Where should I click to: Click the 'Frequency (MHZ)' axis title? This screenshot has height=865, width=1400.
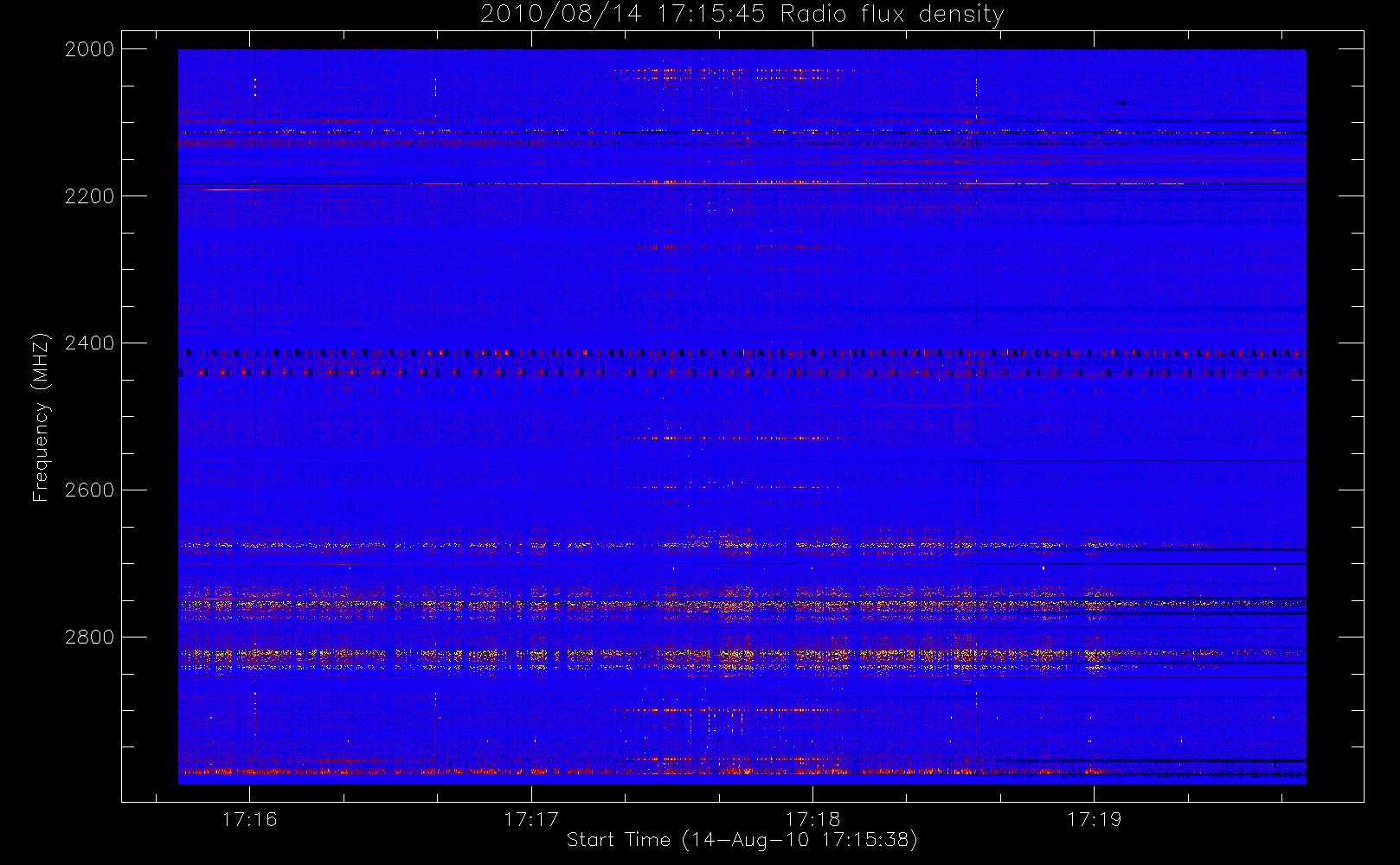[41, 417]
